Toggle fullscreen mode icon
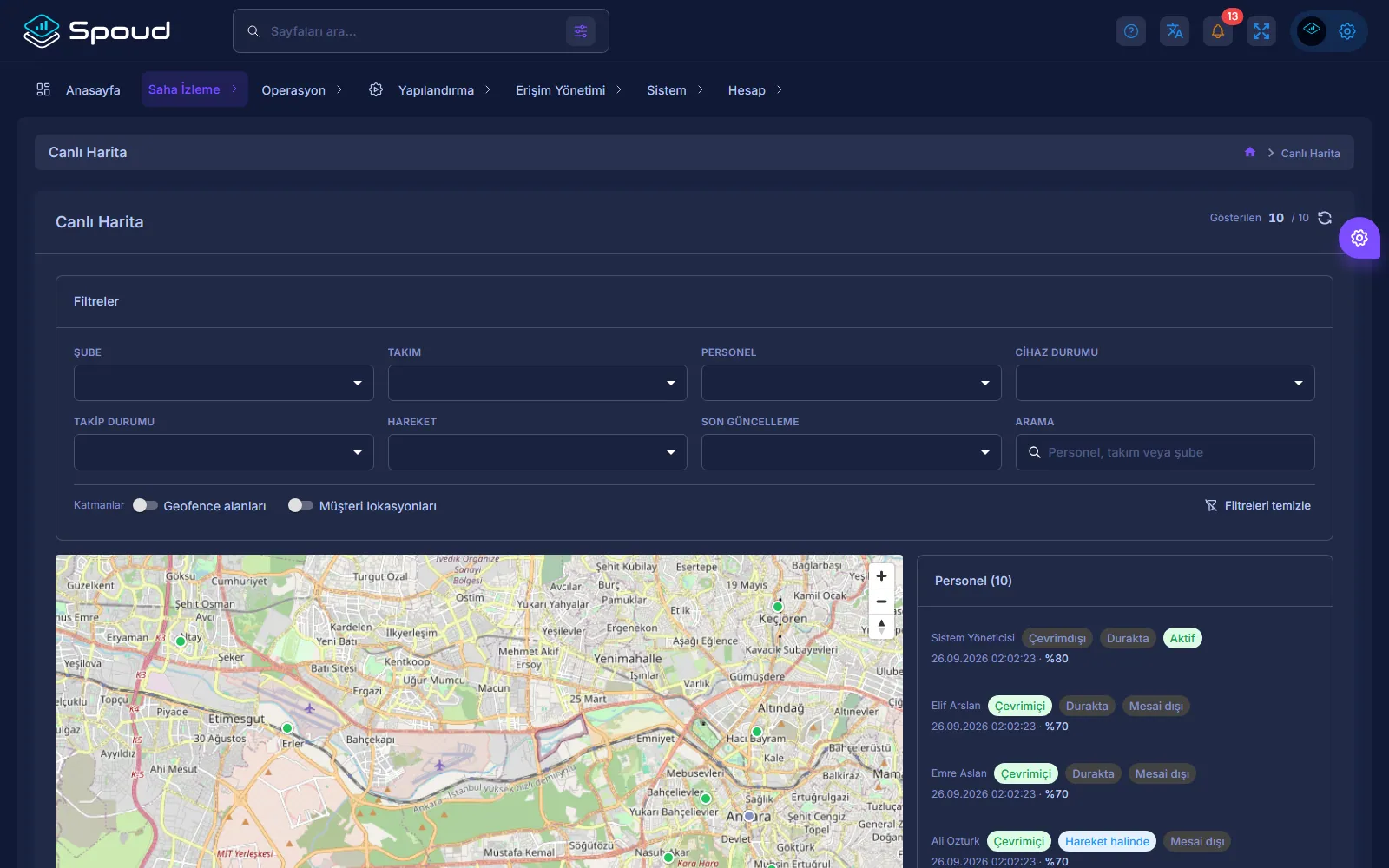Image resolution: width=1389 pixels, height=868 pixels. (1261, 31)
